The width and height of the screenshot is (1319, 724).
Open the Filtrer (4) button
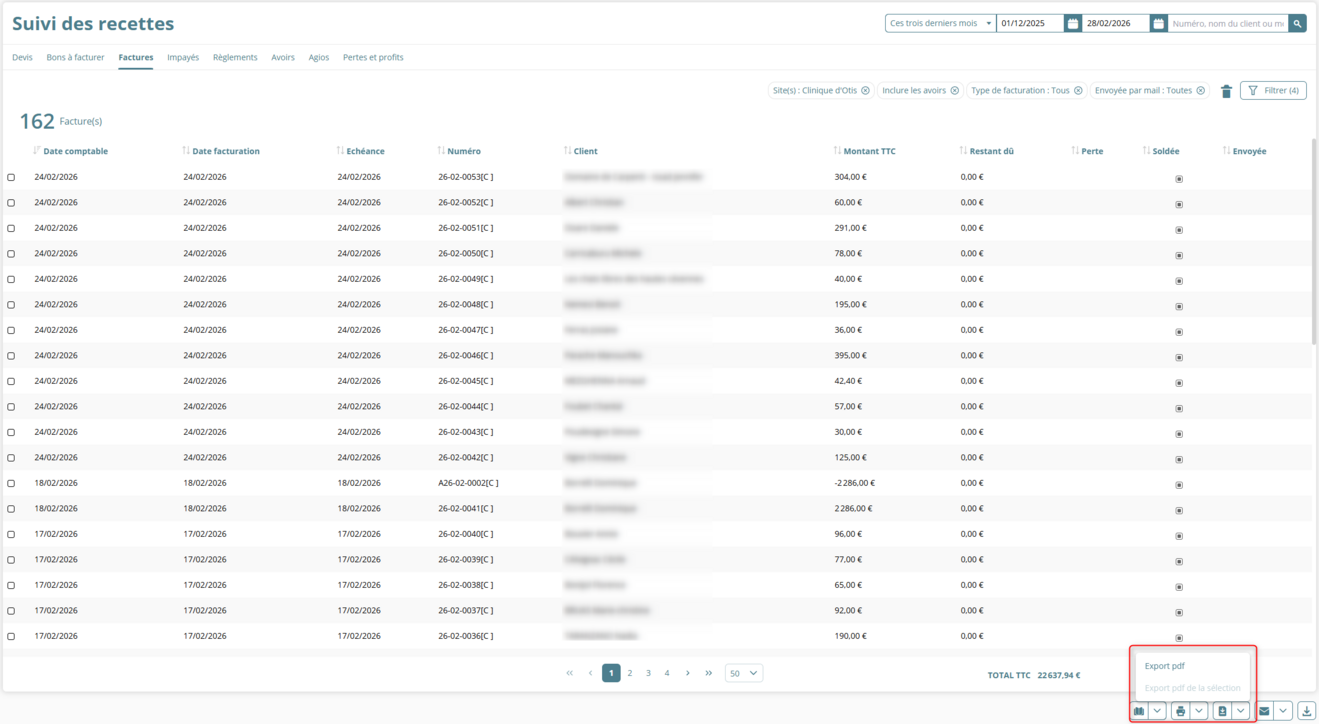click(x=1273, y=91)
